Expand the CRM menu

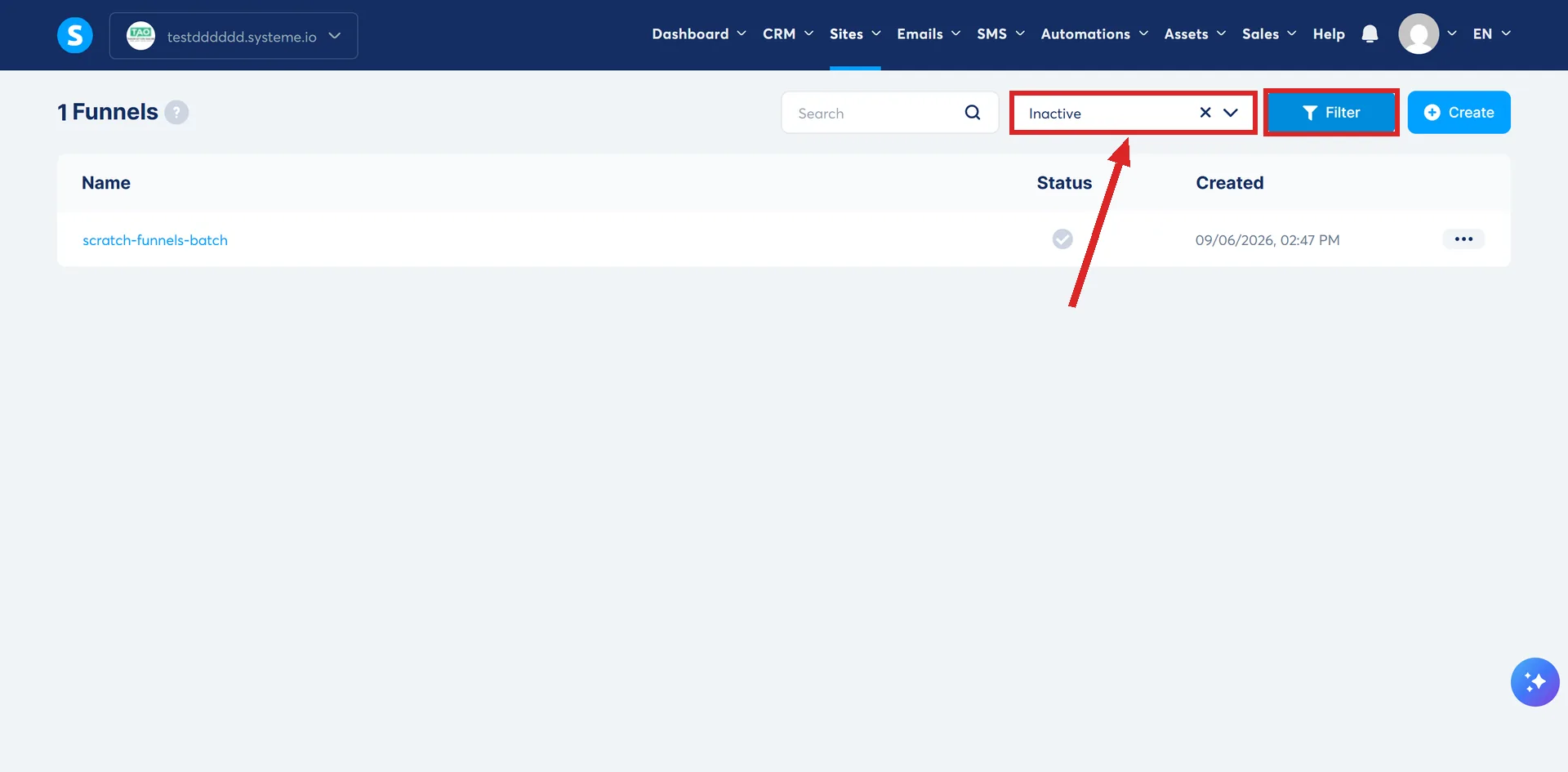(787, 33)
